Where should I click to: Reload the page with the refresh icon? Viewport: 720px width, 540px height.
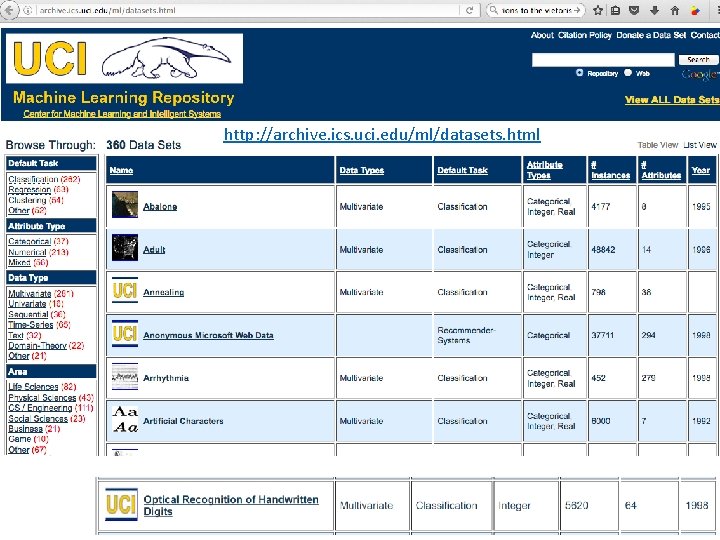pos(469,10)
